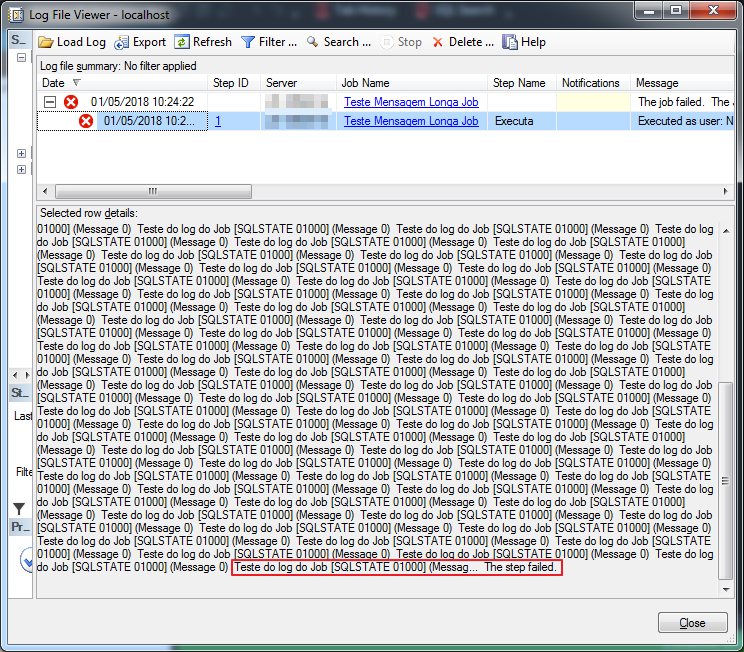Click the horizontal scrollbar thumb of log grid

coord(153,191)
